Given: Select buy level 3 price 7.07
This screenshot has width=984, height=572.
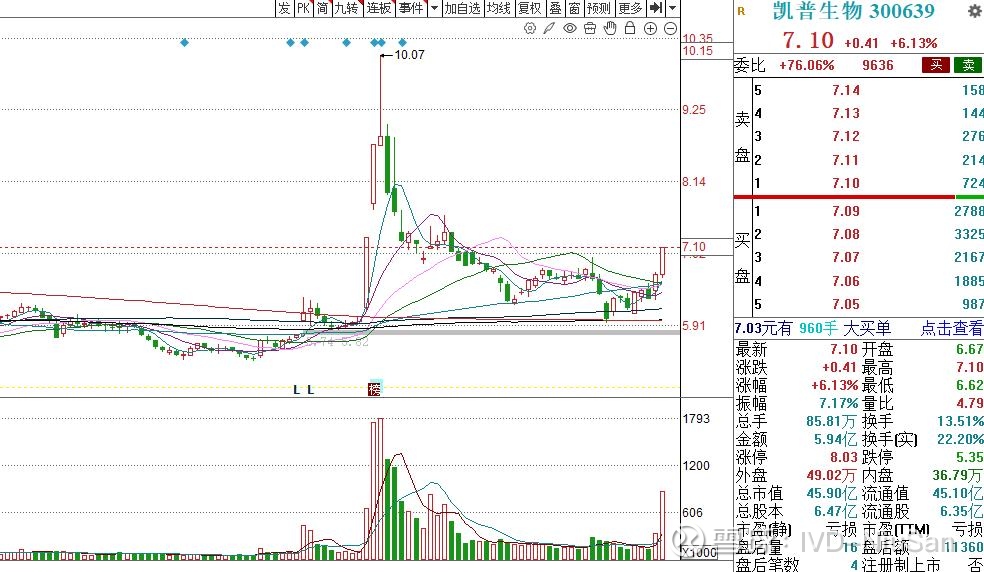Looking at the screenshot, I should (x=845, y=257).
